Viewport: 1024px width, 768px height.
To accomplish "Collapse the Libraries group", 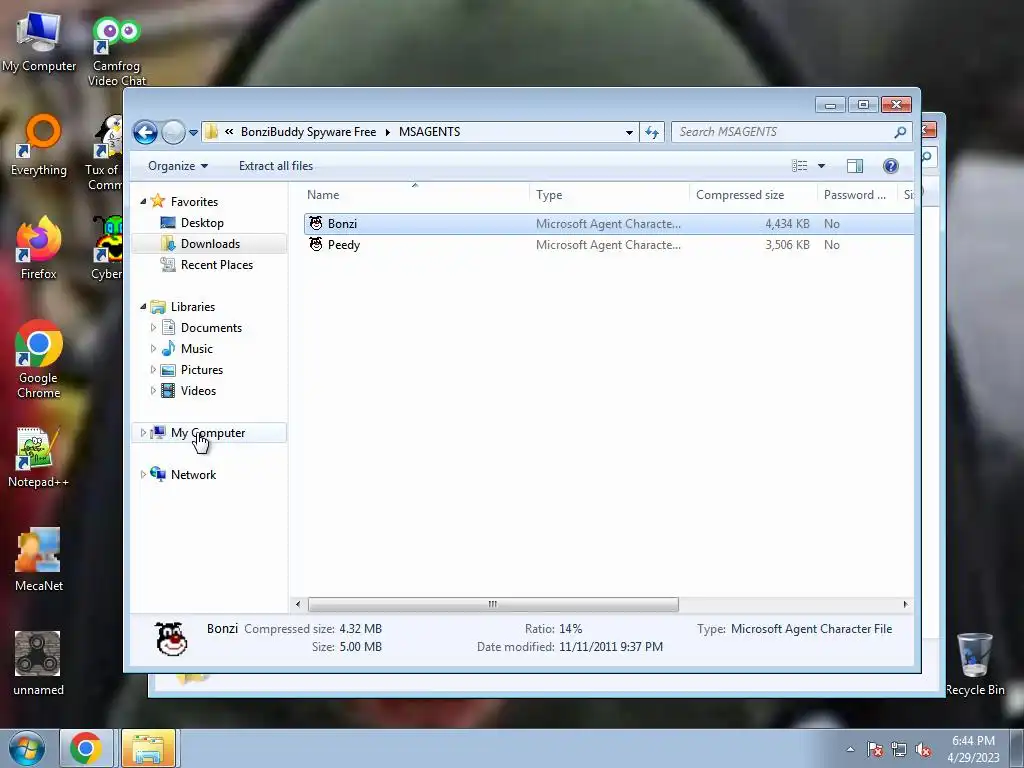I will (143, 307).
